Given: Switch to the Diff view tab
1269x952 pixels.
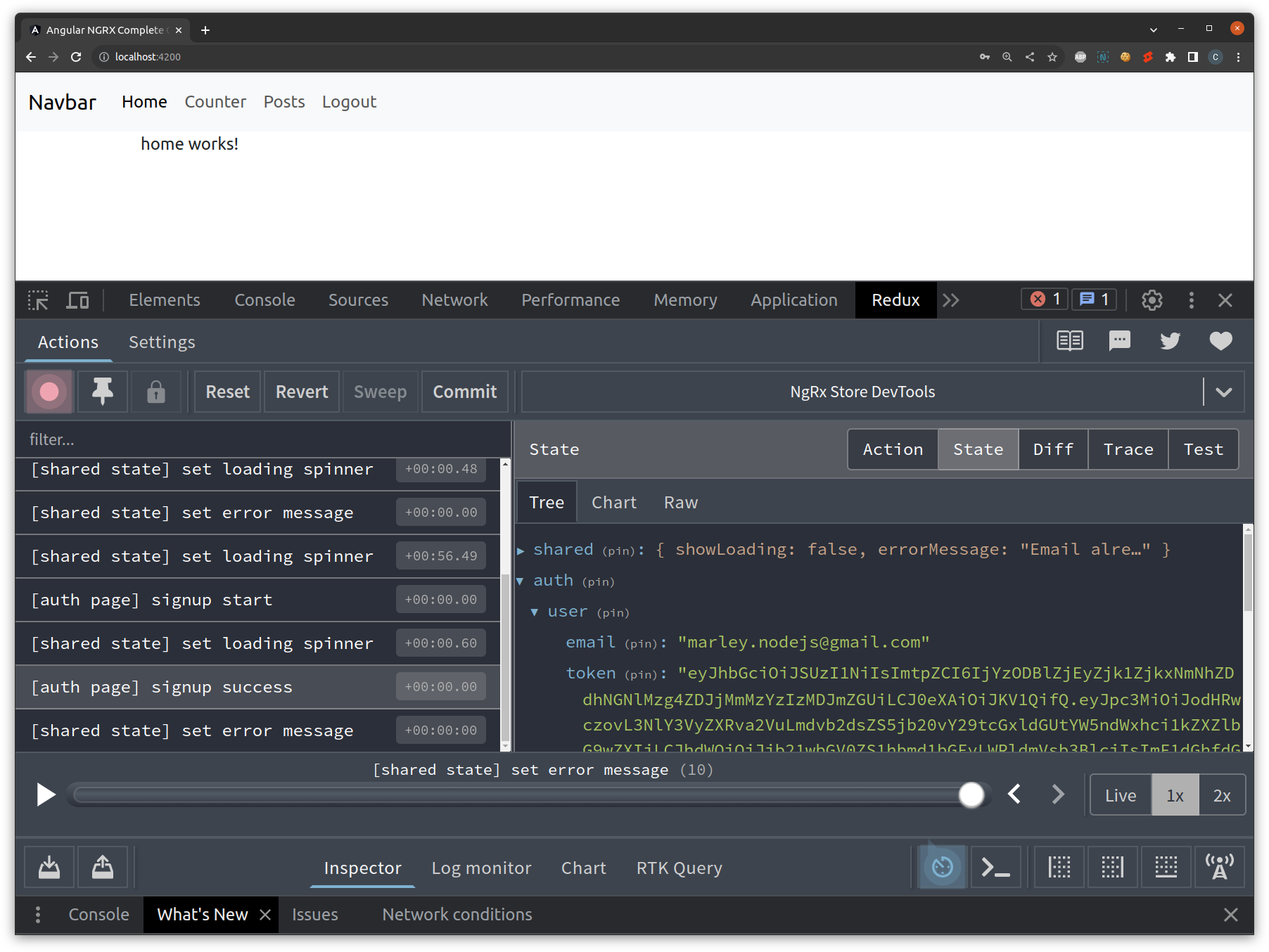Looking at the screenshot, I should point(1053,449).
